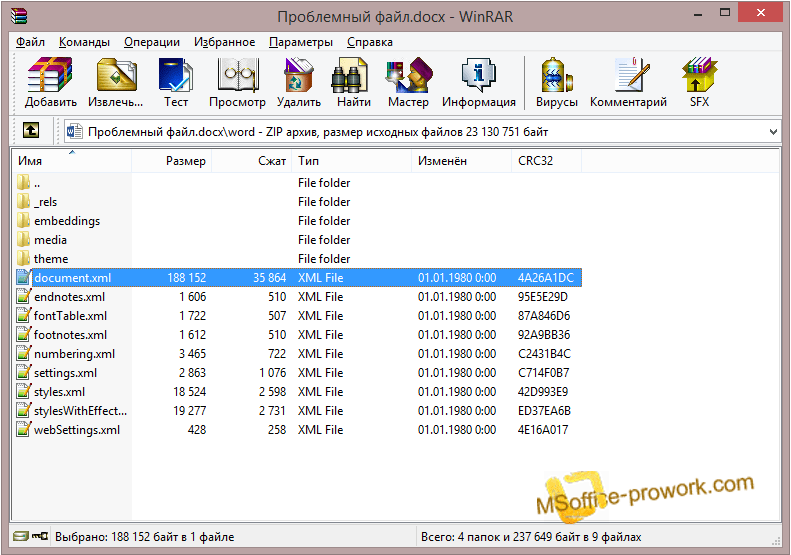This screenshot has width=791, height=555.
Task: Click the Добавить (Add) toolbar icon
Action: click(x=50, y=75)
